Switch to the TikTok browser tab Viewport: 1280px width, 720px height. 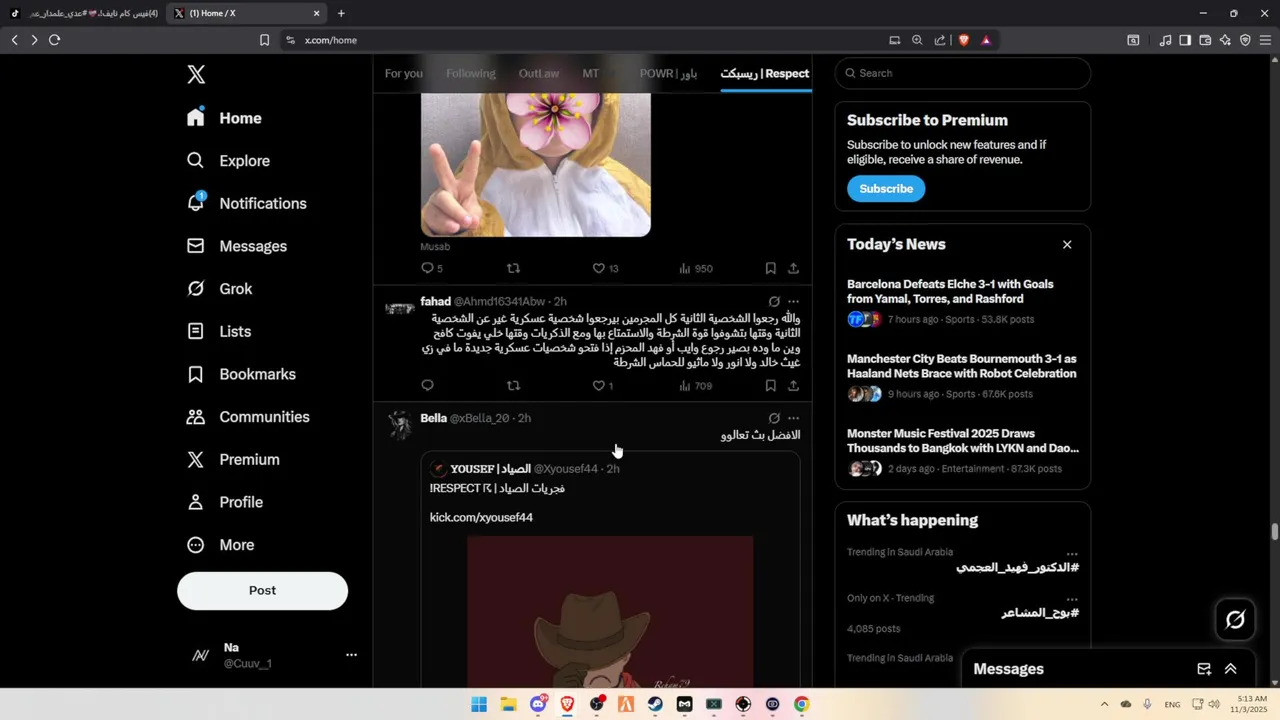[84, 13]
